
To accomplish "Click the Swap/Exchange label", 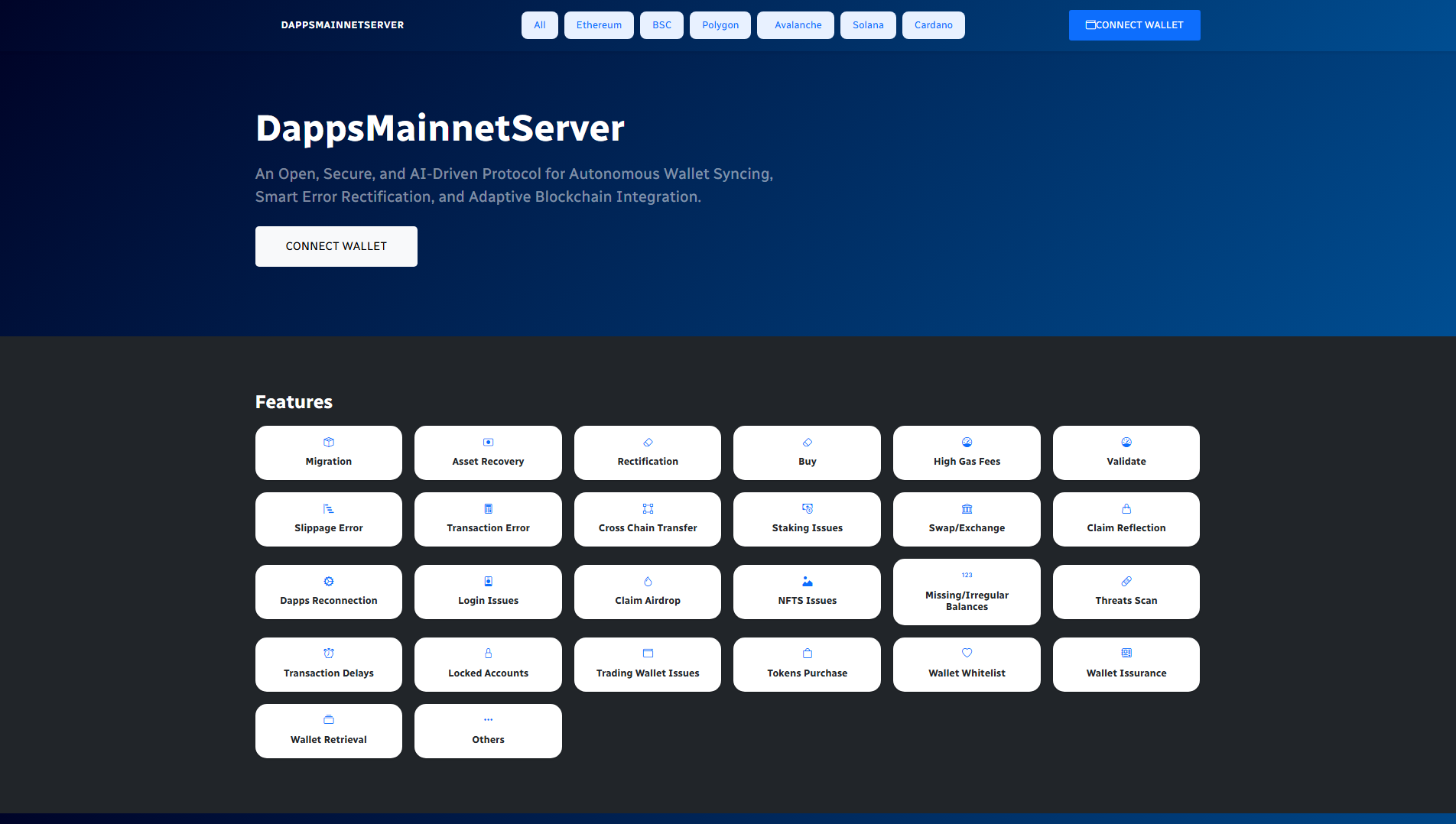I will click(967, 528).
